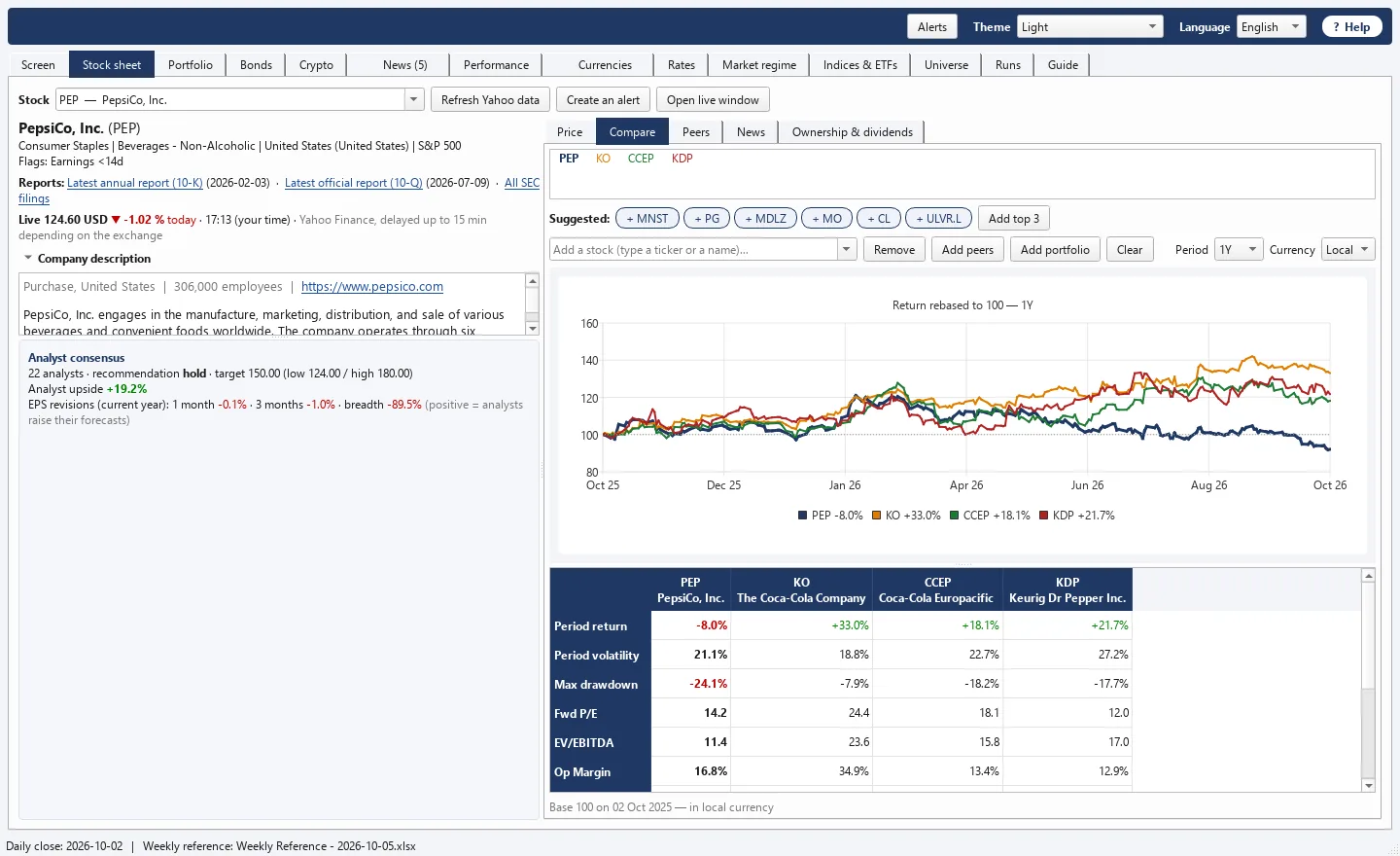Click the Add peers button
The image size is (1400, 856).
point(967,250)
